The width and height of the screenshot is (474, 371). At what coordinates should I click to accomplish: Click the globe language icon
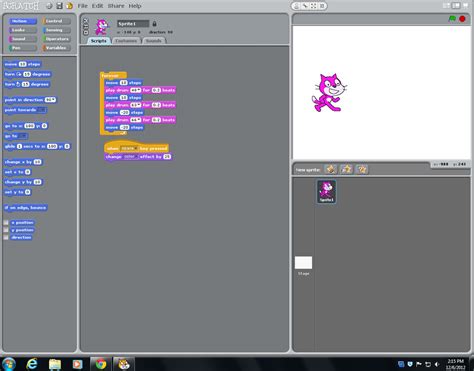click(x=49, y=6)
